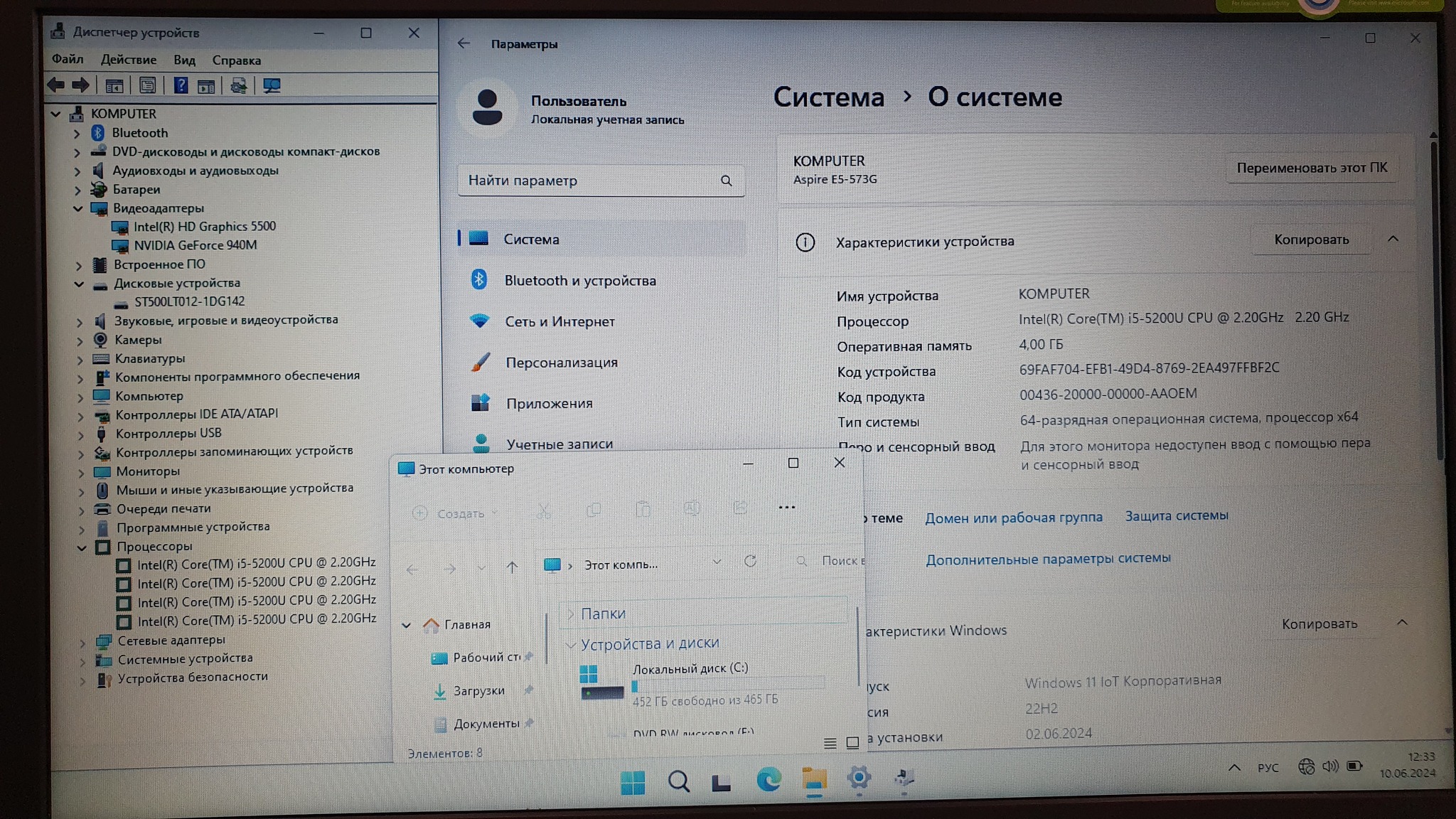Screen dimensions: 1456x819
Task: Click the Переименовать этот ПК button
Action: 1311,168
